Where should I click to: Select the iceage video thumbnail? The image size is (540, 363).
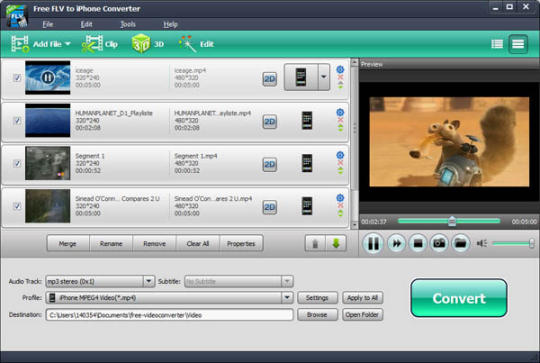pos(48,77)
